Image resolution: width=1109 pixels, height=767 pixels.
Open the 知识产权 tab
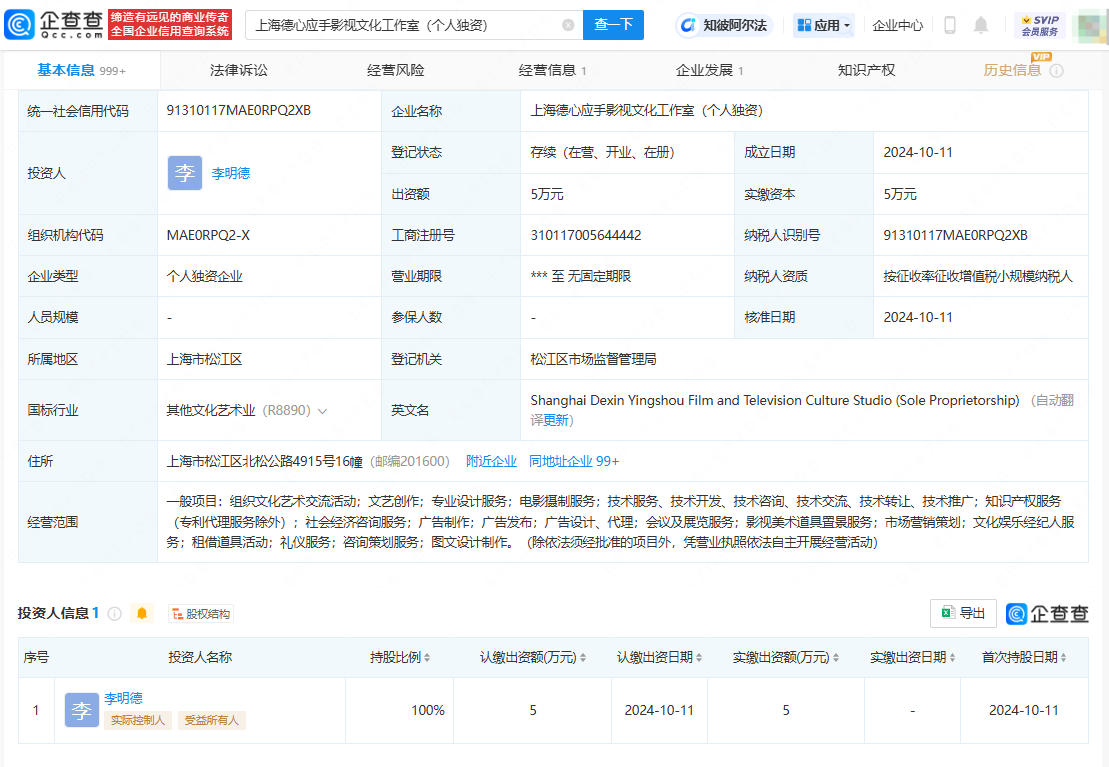click(x=866, y=70)
